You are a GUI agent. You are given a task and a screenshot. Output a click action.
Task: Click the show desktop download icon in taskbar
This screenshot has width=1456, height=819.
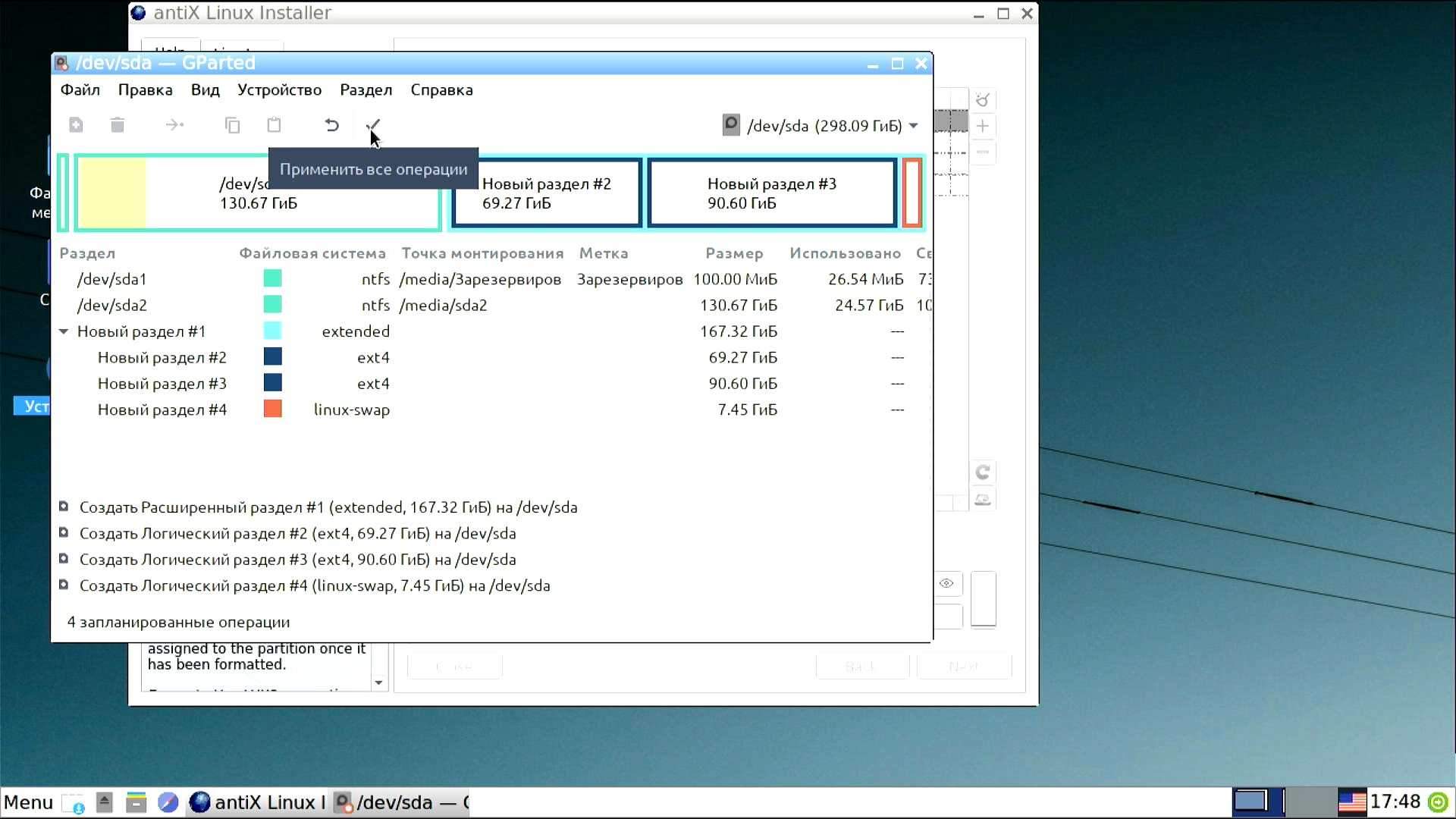(74, 802)
